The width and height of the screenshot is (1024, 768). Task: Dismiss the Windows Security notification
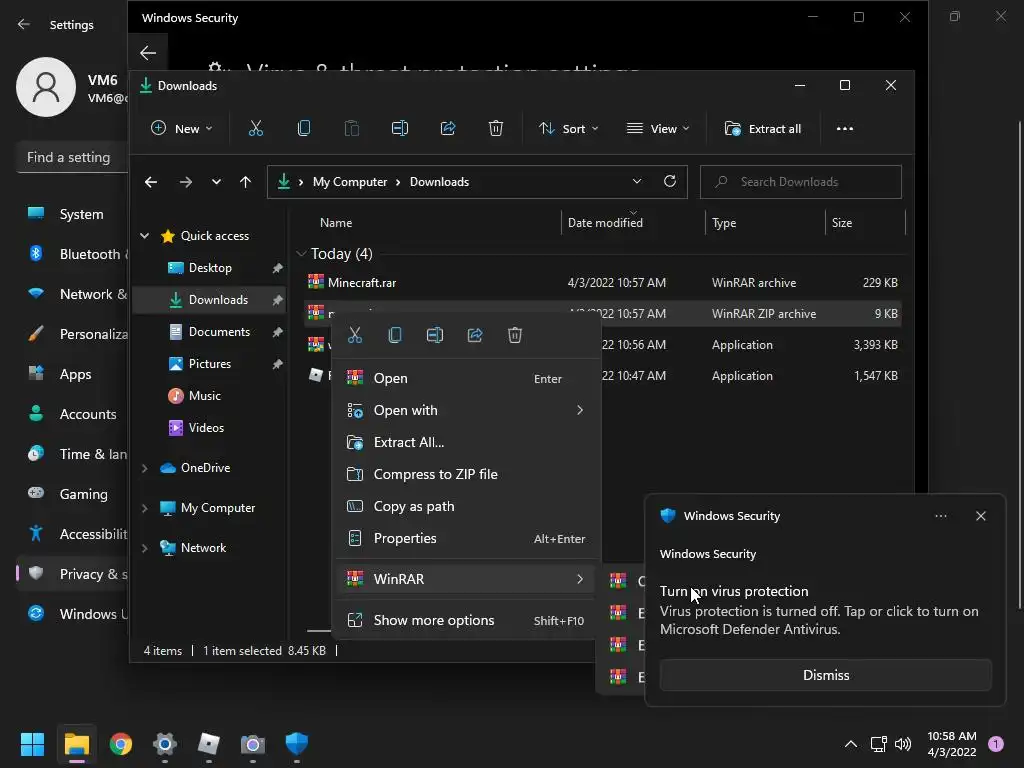pos(825,675)
